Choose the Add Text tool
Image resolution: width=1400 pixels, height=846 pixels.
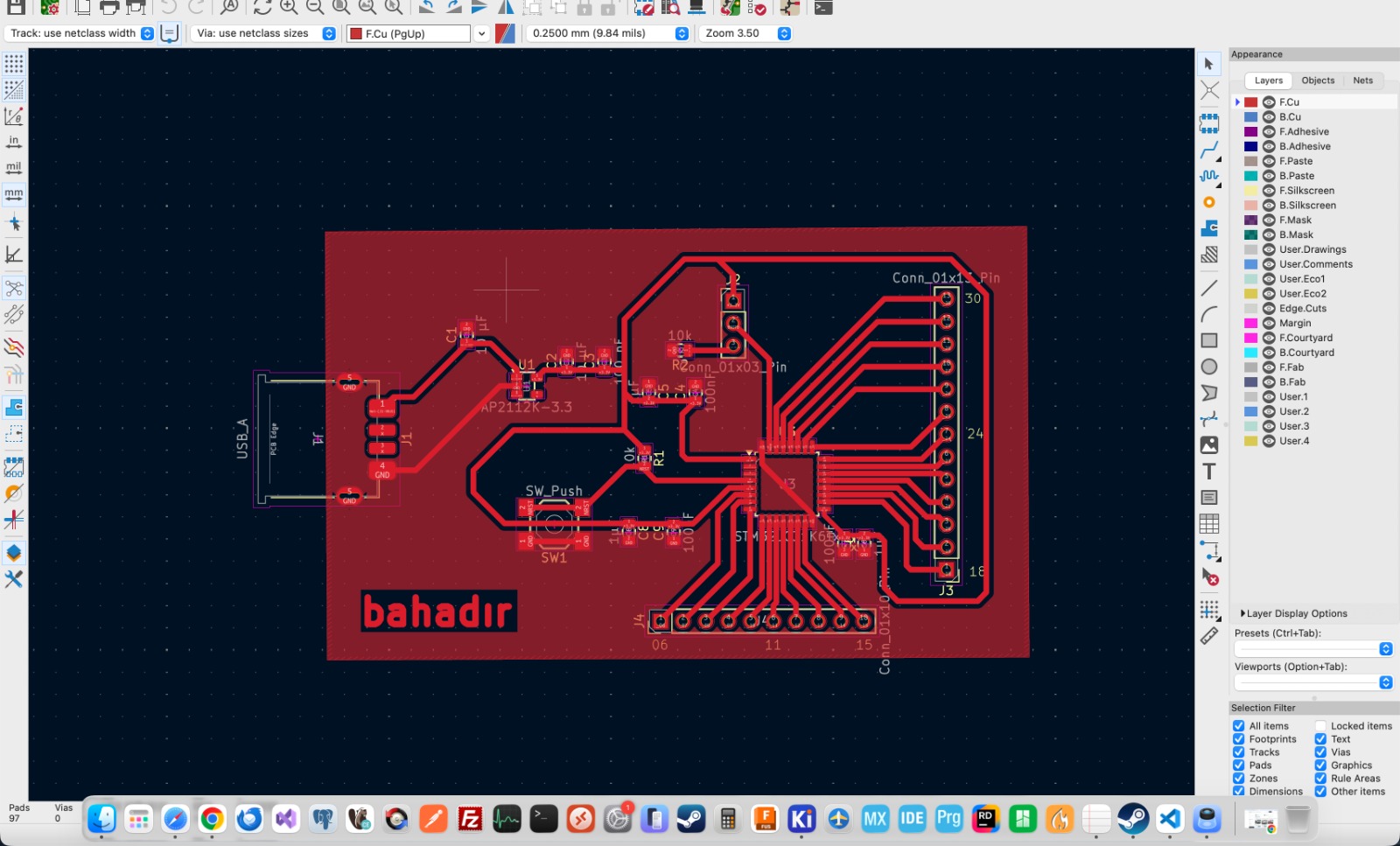pos(1209,472)
